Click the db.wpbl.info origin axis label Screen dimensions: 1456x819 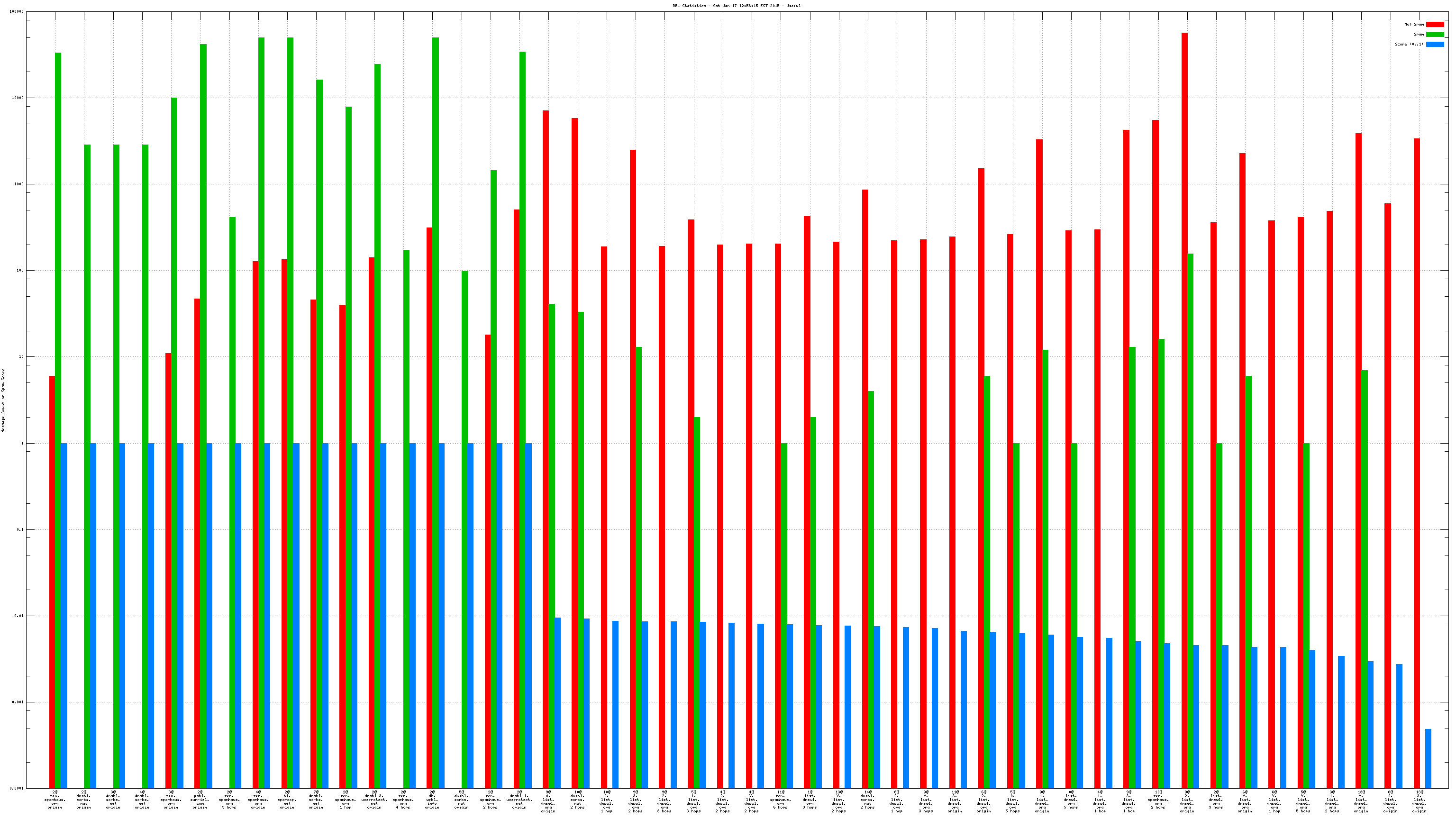point(432,800)
